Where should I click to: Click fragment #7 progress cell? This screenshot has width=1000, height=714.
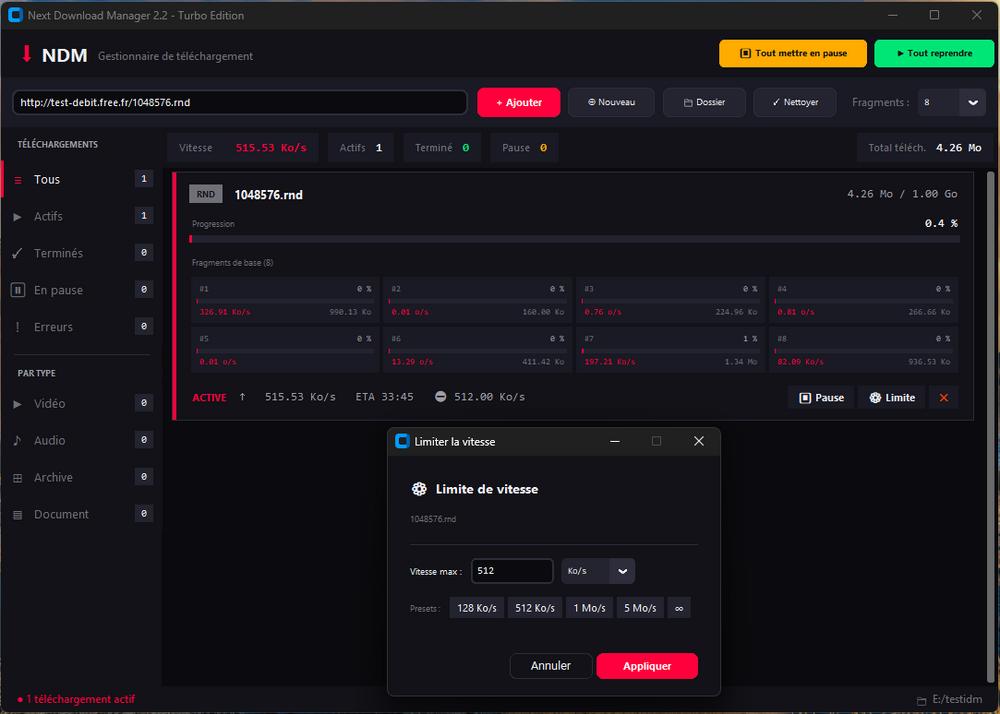click(x=670, y=349)
